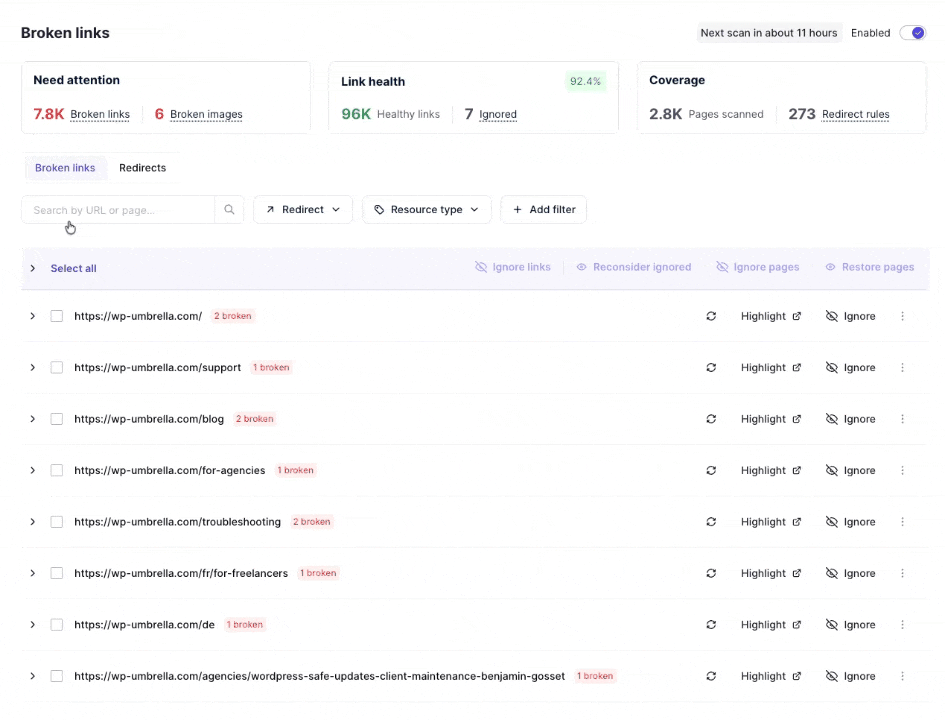
Task: Click refresh icon for wp-umbrella.com/ homepage row
Action: pos(711,317)
